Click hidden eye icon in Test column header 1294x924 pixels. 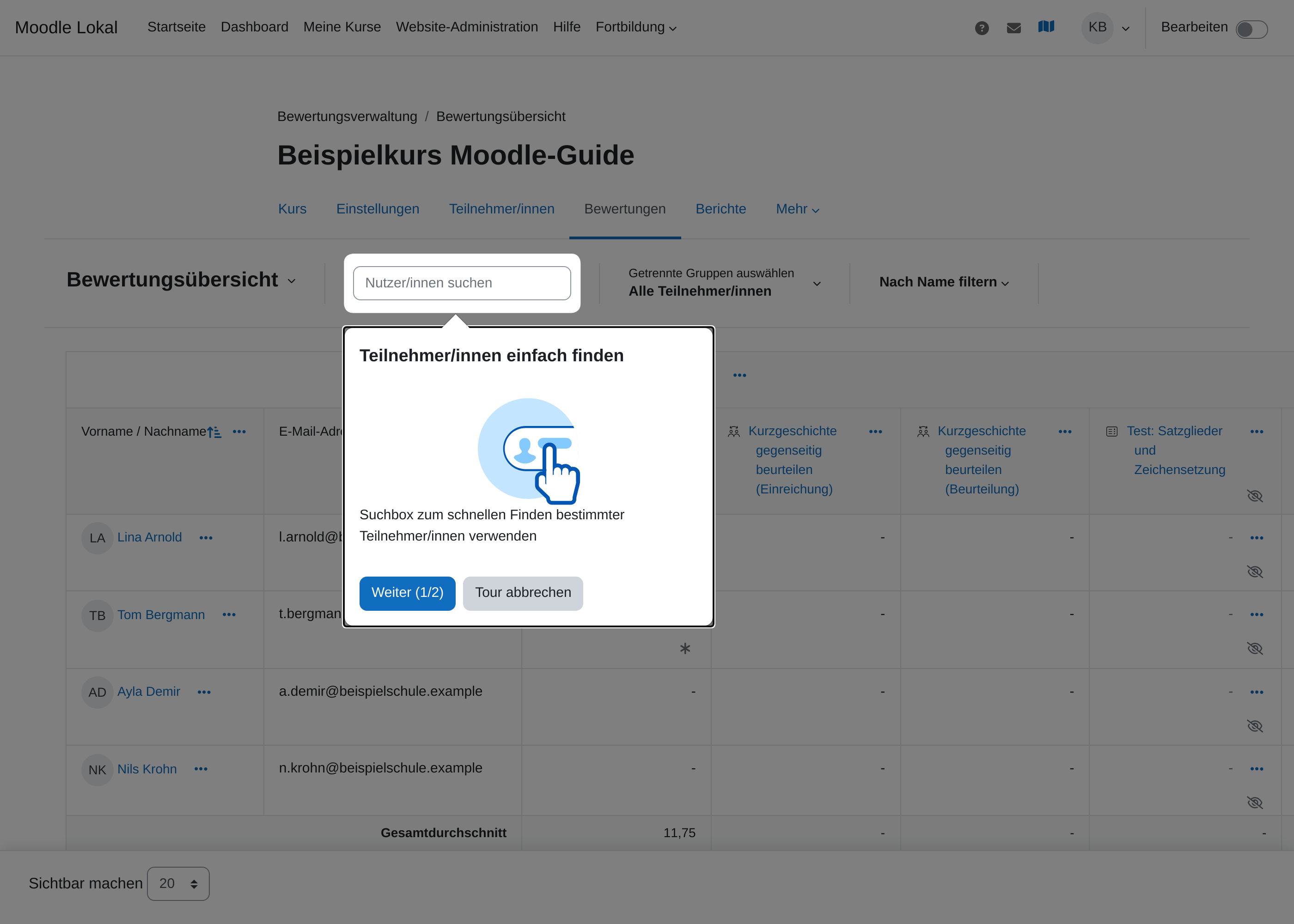coord(1255,496)
